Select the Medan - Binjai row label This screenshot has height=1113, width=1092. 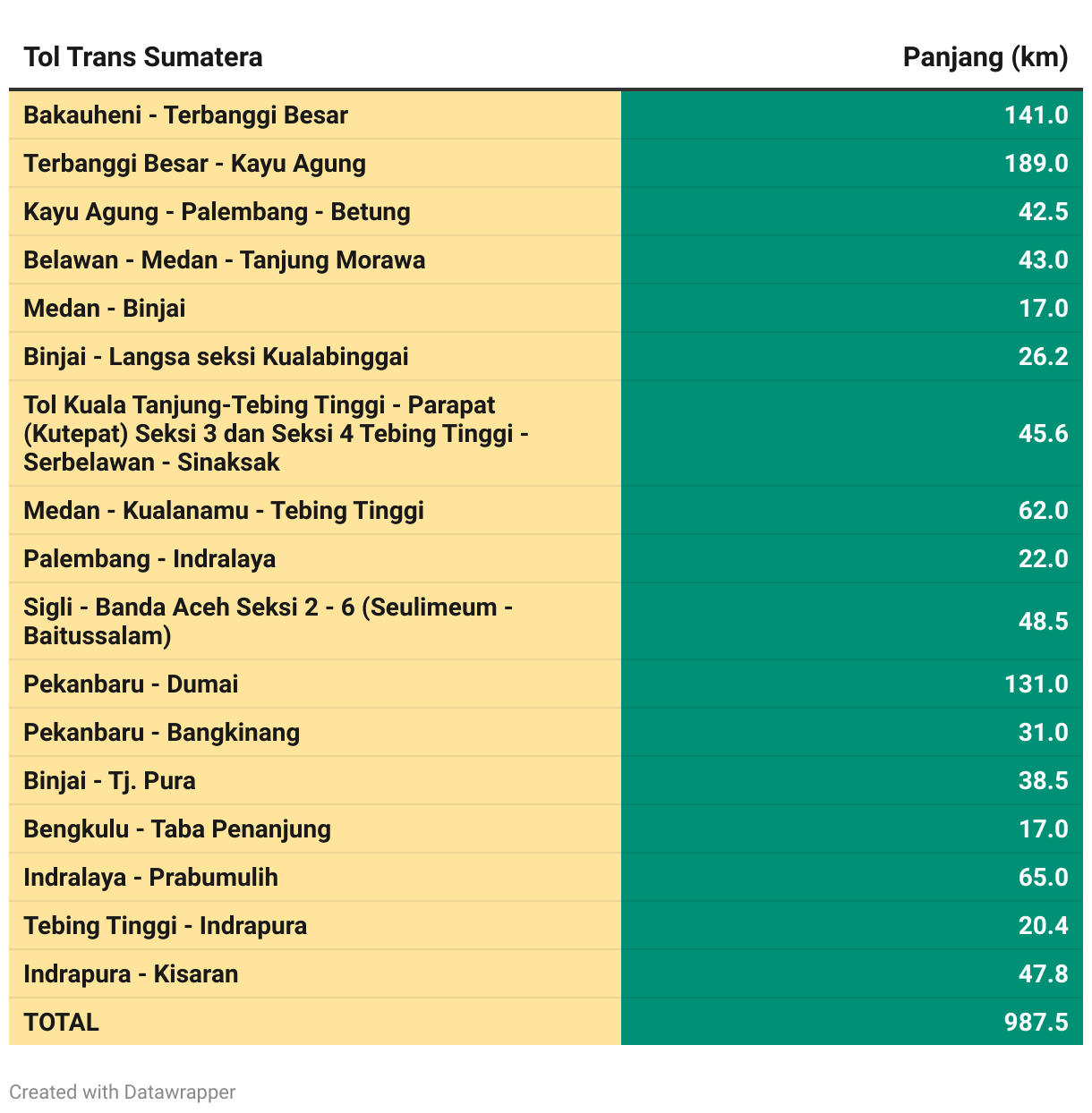coord(105,309)
